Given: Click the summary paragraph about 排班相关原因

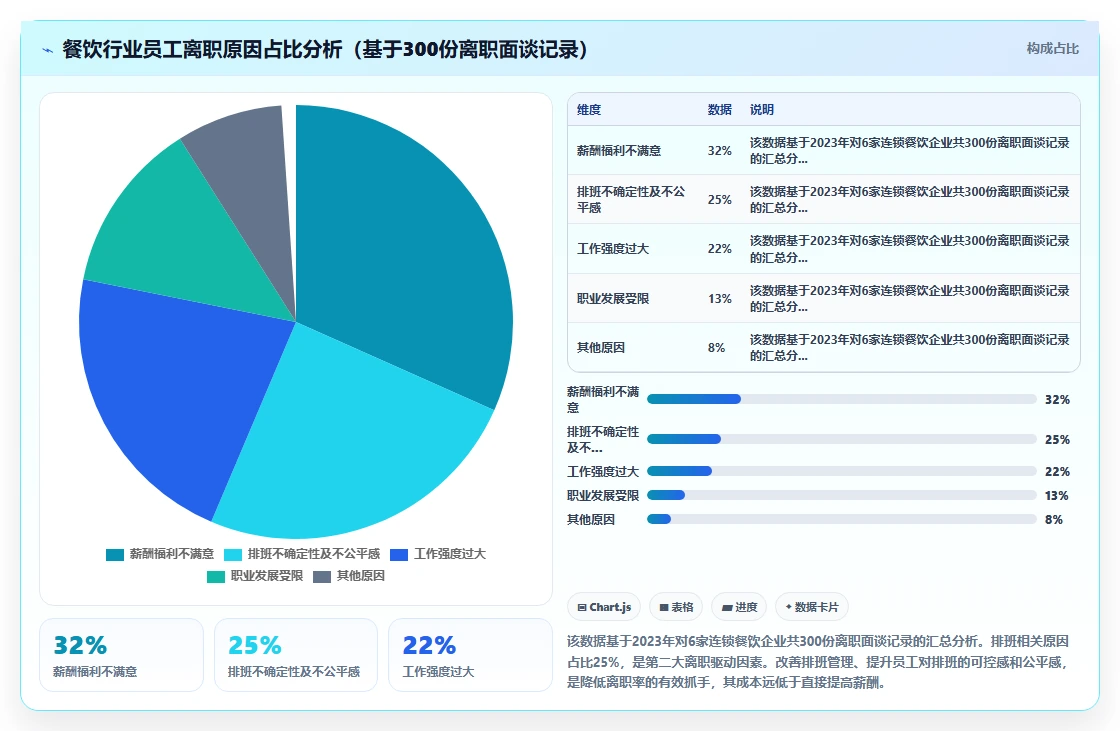Looking at the screenshot, I should pyautogui.click(x=818, y=662).
